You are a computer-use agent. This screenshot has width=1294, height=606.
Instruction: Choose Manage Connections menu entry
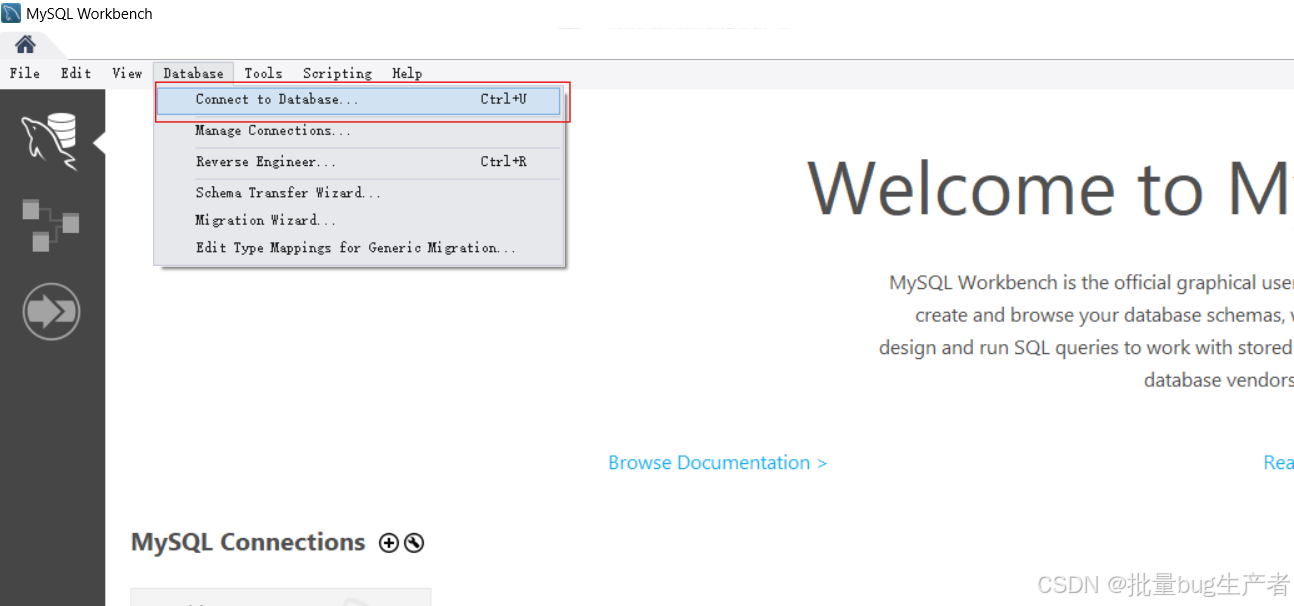(359, 131)
